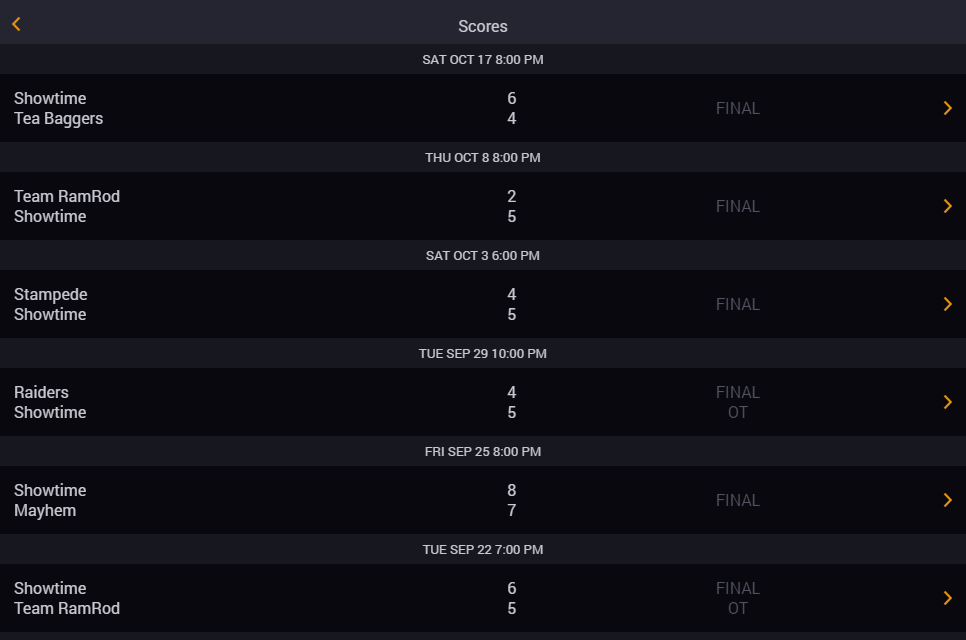The width and height of the screenshot is (966, 640).
Task: Open Stampede vs Showtime game chevron
Action: click(948, 304)
